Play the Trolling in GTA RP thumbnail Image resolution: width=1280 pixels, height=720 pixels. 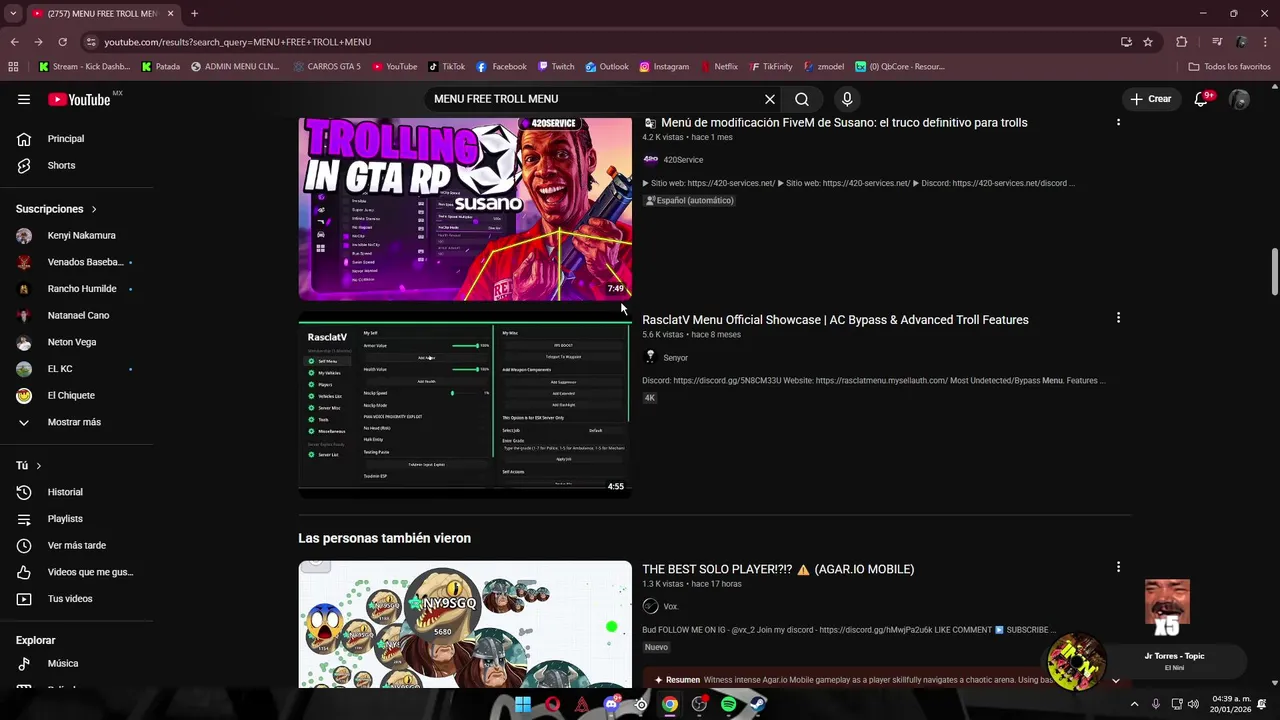(x=465, y=208)
